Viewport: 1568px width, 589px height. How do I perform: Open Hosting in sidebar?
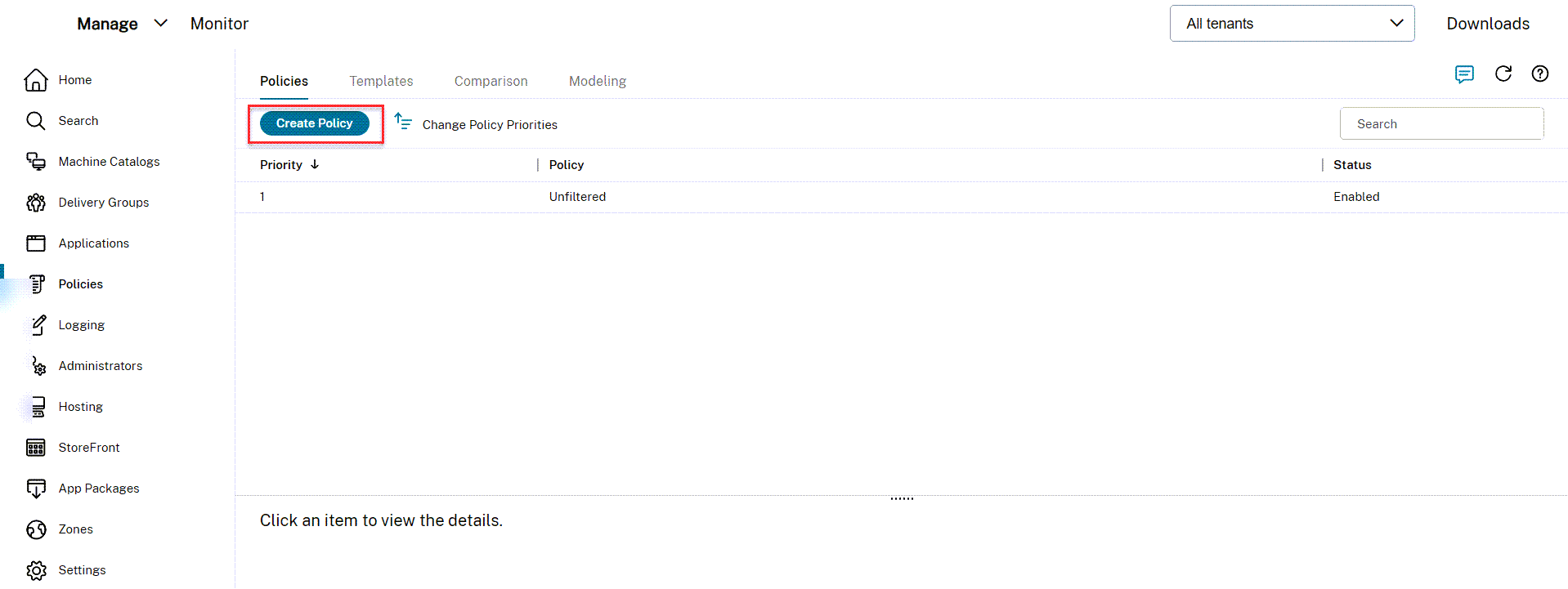[x=80, y=407]
